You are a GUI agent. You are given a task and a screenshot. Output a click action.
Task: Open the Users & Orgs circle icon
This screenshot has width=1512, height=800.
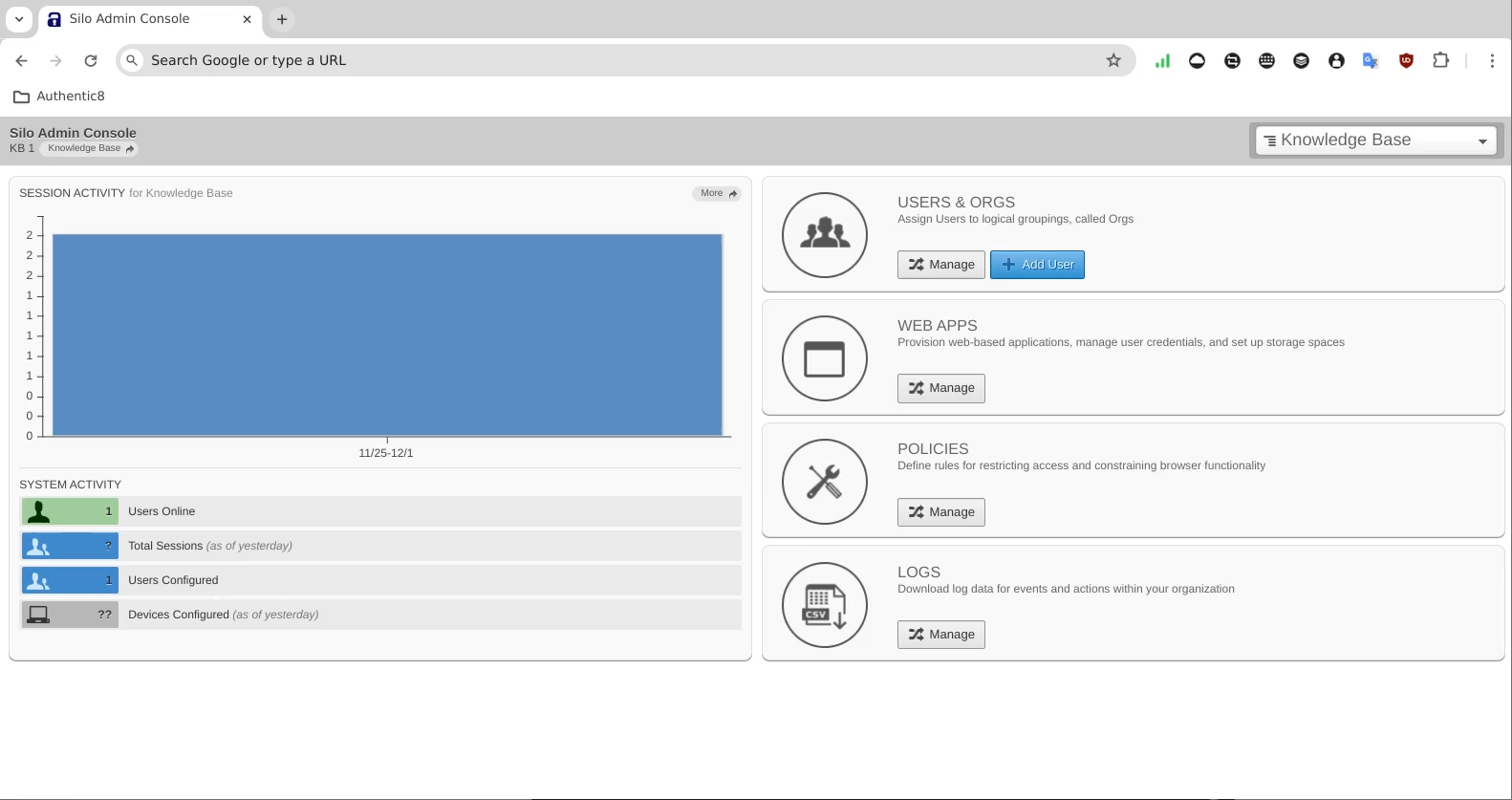click(x=824, y=235)
